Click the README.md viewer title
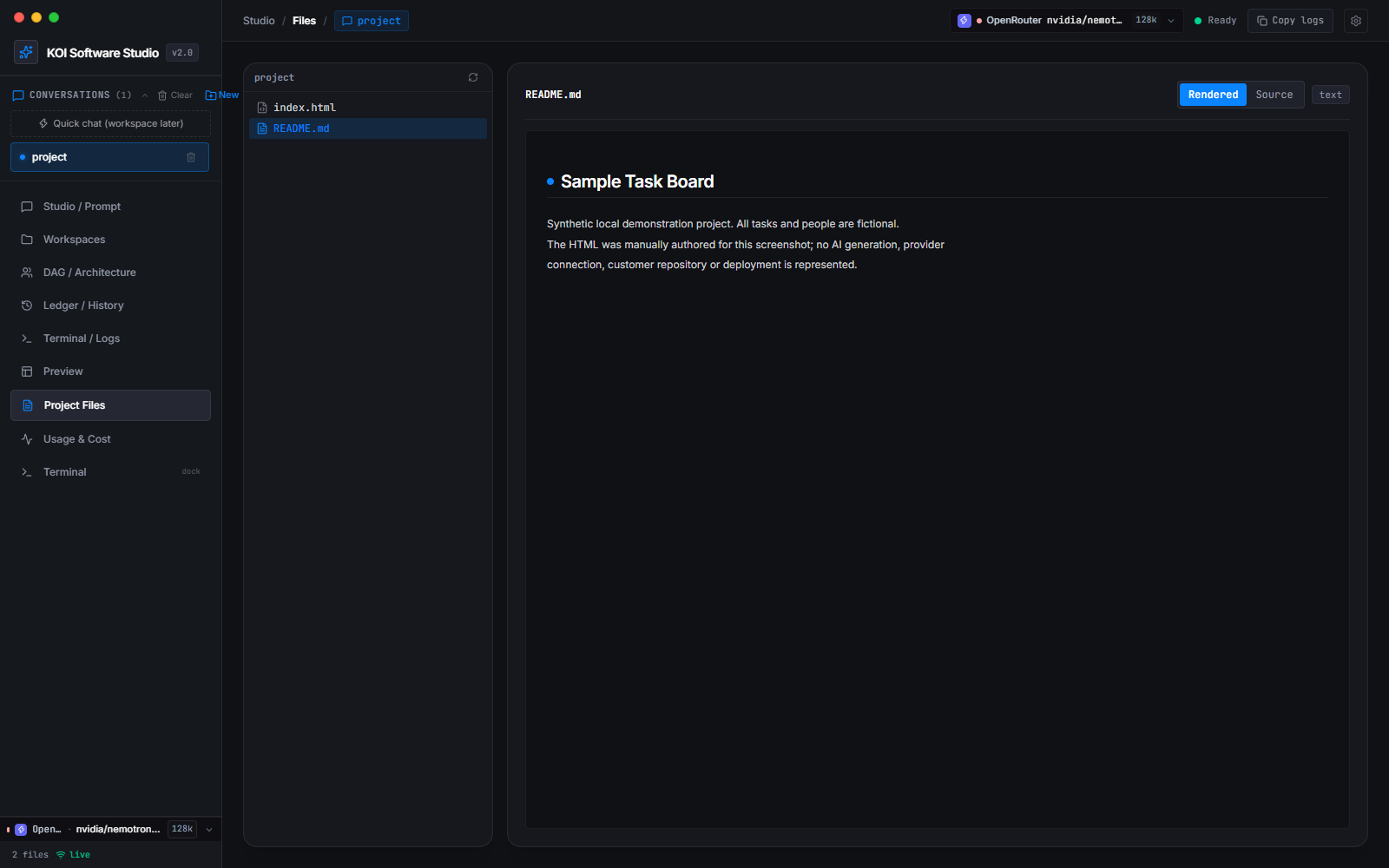The image size is (1389, 868). tap(553, 95)
